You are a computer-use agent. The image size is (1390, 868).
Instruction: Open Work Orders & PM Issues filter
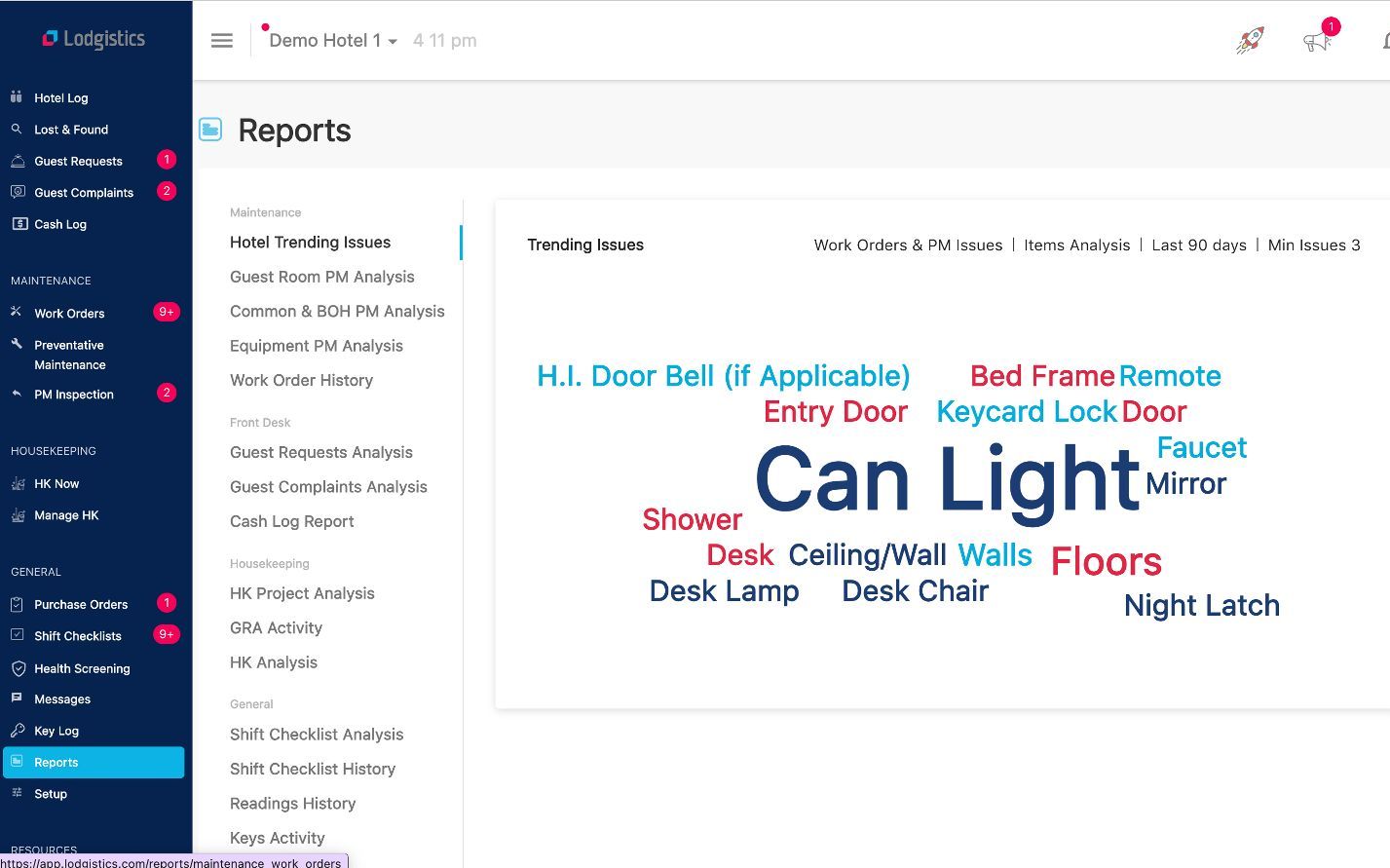click(x=908, y=245)
